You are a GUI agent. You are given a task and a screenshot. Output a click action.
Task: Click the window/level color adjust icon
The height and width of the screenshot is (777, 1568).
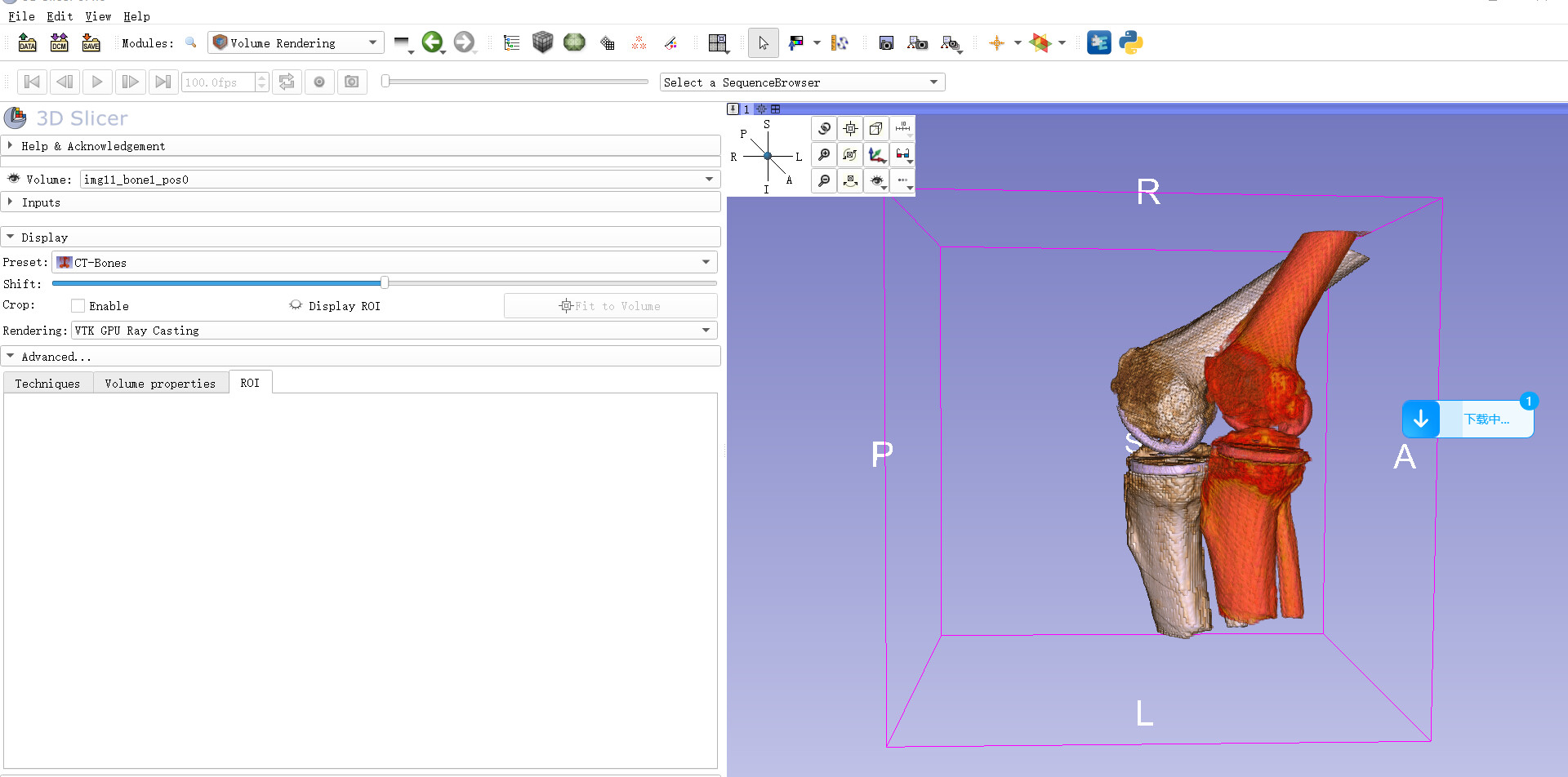point(796,42)
